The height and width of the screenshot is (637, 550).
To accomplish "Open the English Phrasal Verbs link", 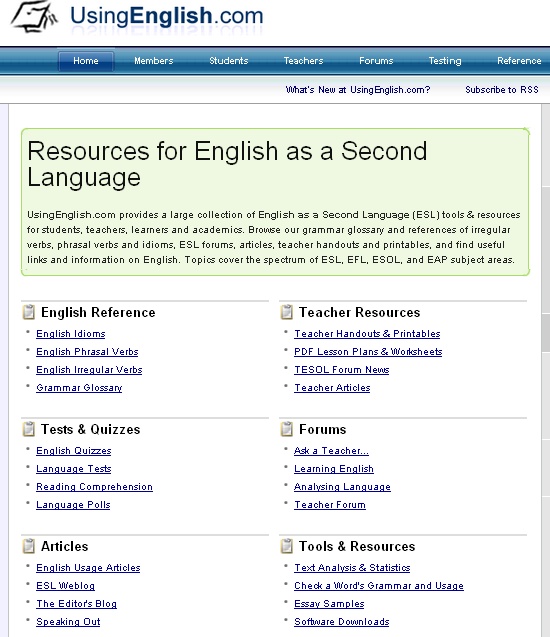I will [87, 352].
